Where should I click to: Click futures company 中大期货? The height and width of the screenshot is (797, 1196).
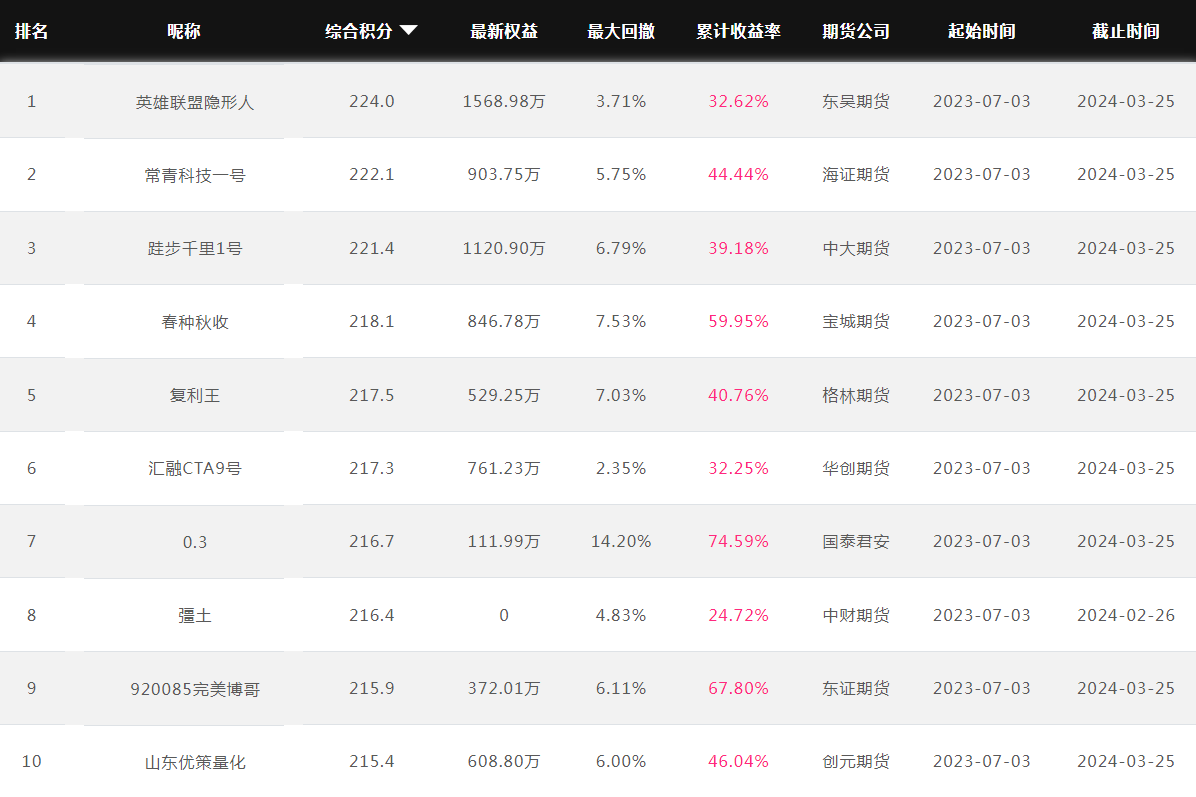pos(856,248)
